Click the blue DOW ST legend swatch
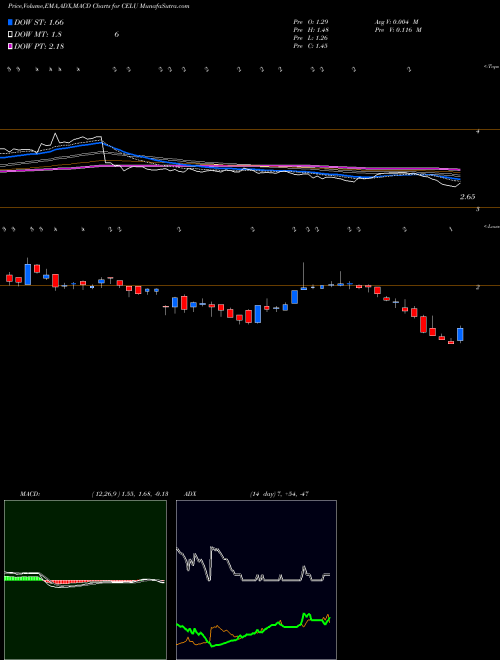The image size is (500, 660). point(10,22)
